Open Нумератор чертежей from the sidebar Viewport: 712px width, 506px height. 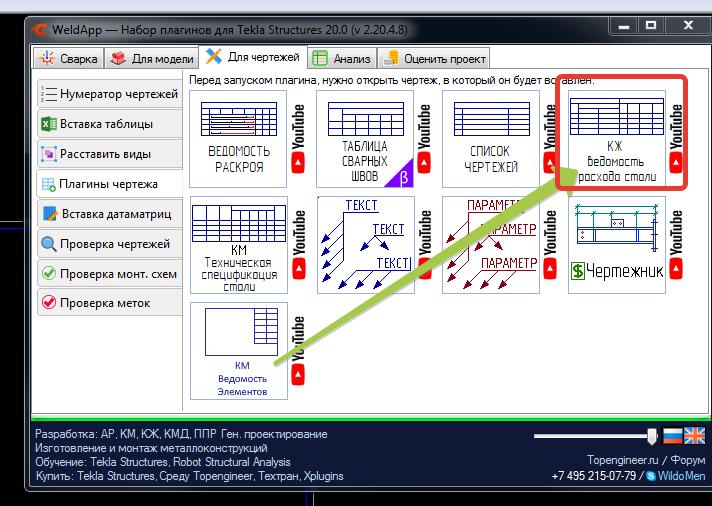[x=109, y=94]
